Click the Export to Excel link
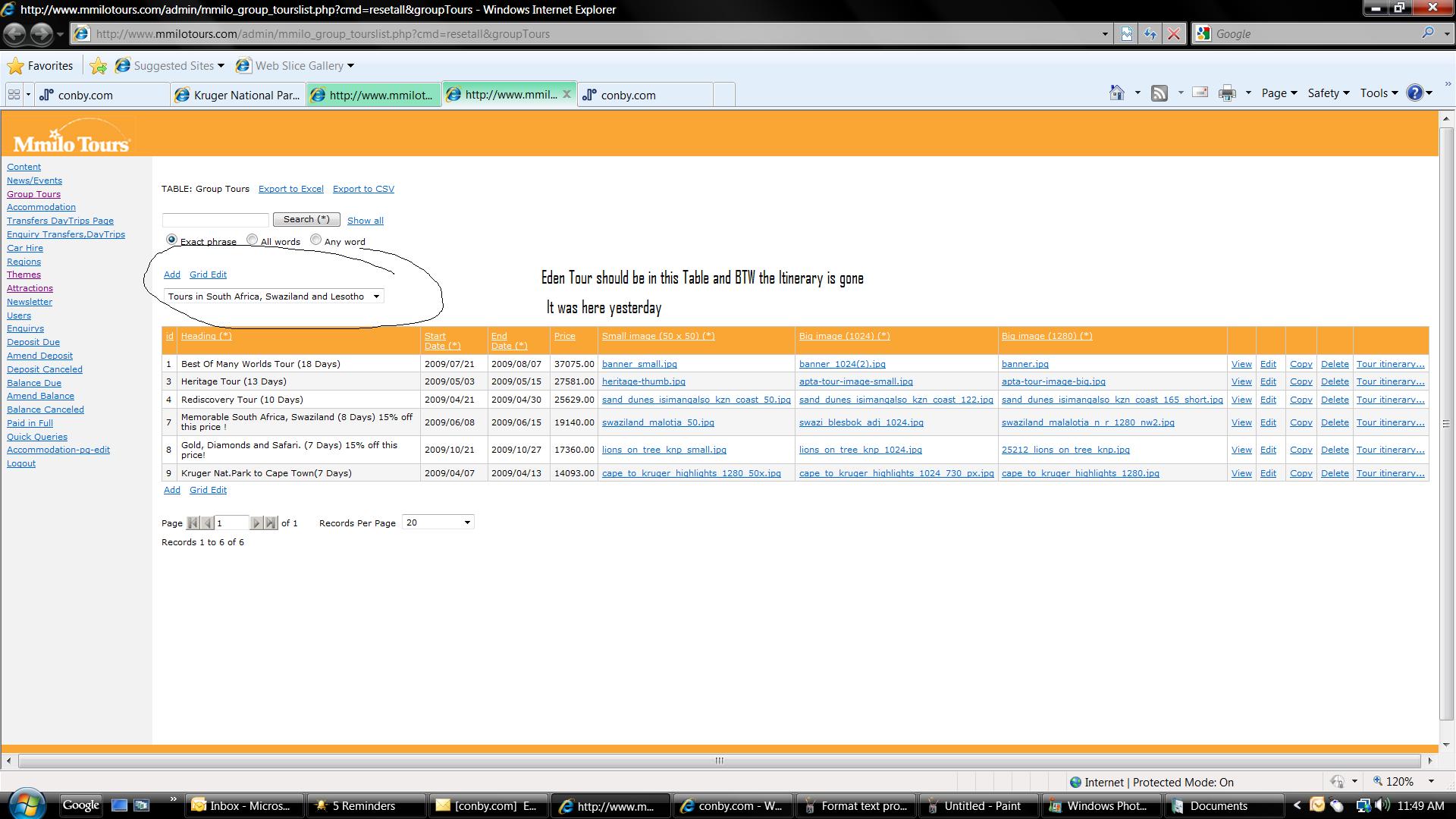1456x819 pixels. click(x=290, y=189)
